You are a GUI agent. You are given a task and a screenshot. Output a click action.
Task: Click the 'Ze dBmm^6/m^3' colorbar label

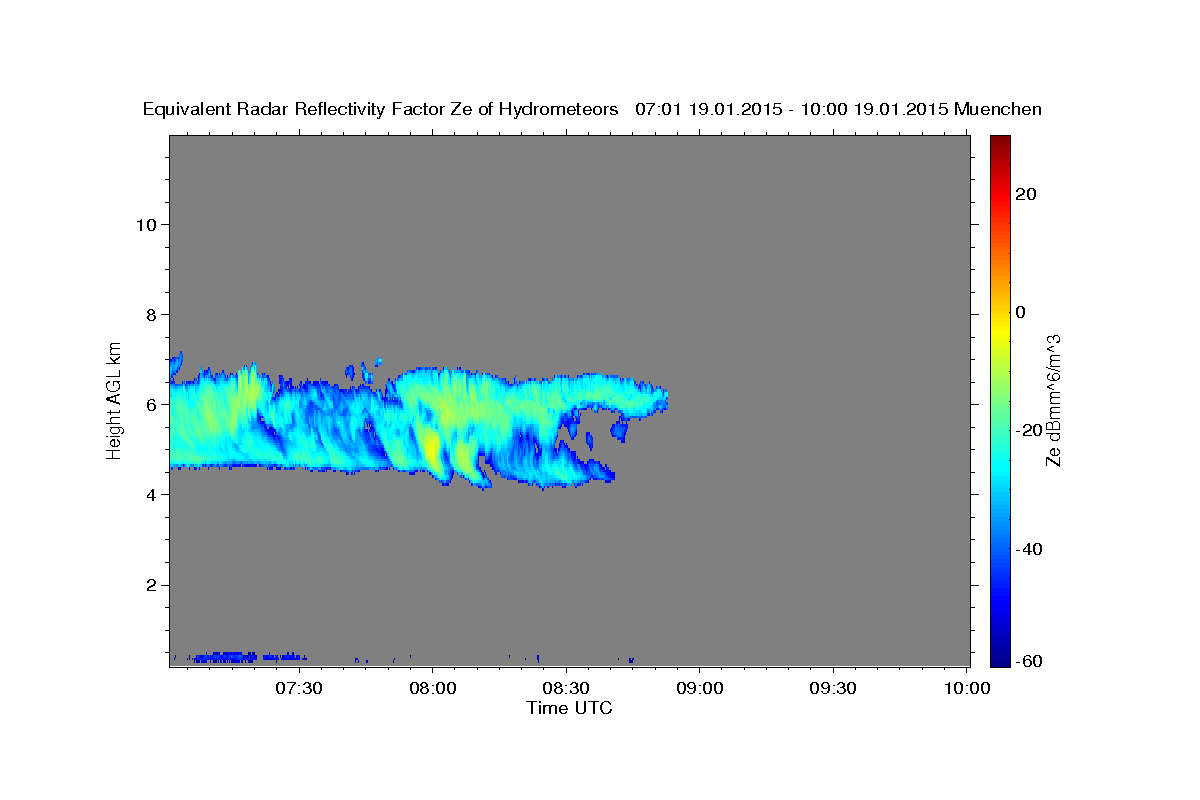pos(1052,400)
